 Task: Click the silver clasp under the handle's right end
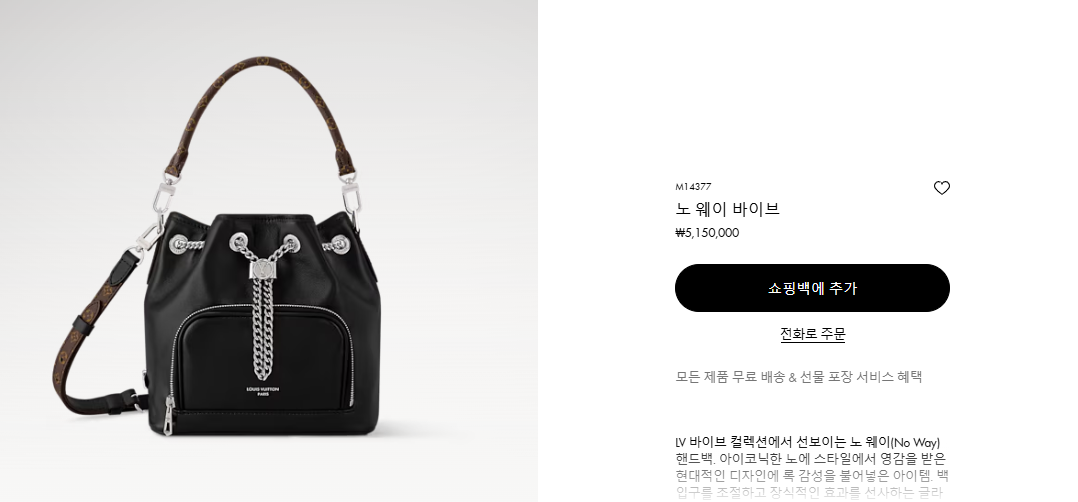(351, 194)
